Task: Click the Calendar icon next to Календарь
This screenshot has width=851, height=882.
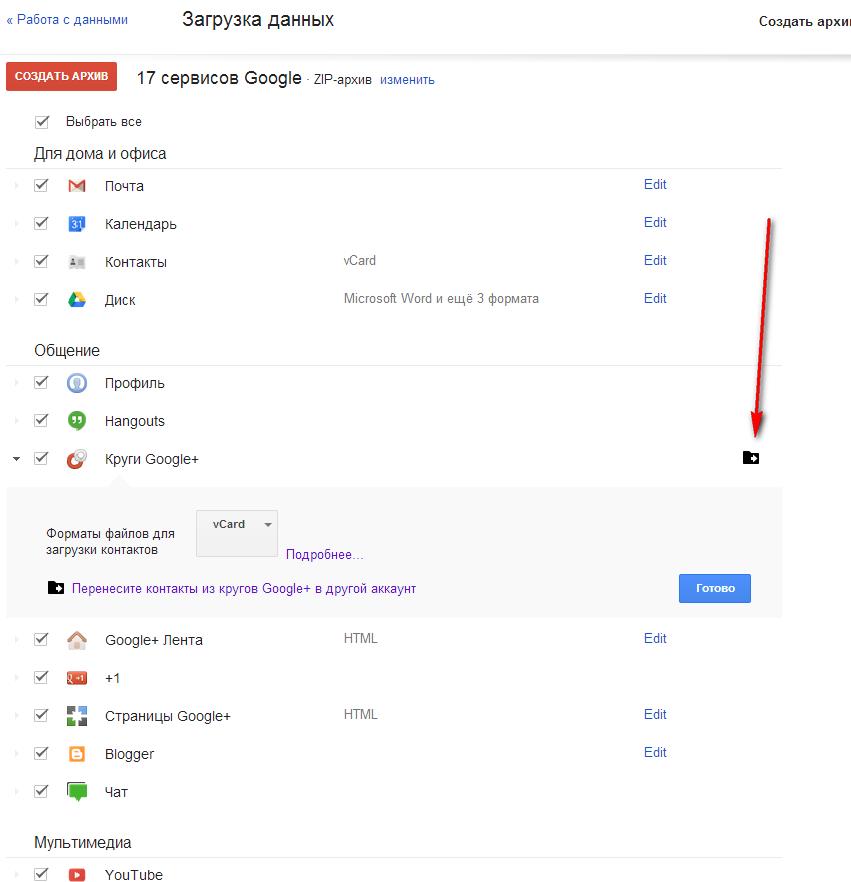Action: (x=77, y=224)
